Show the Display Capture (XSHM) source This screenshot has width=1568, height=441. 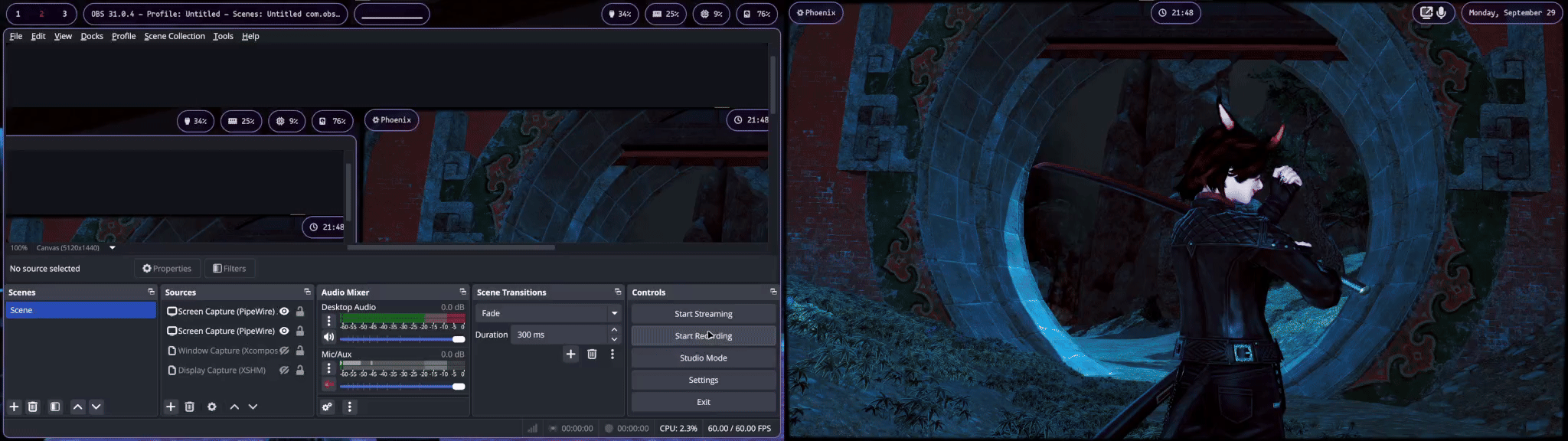click(284, 371)
